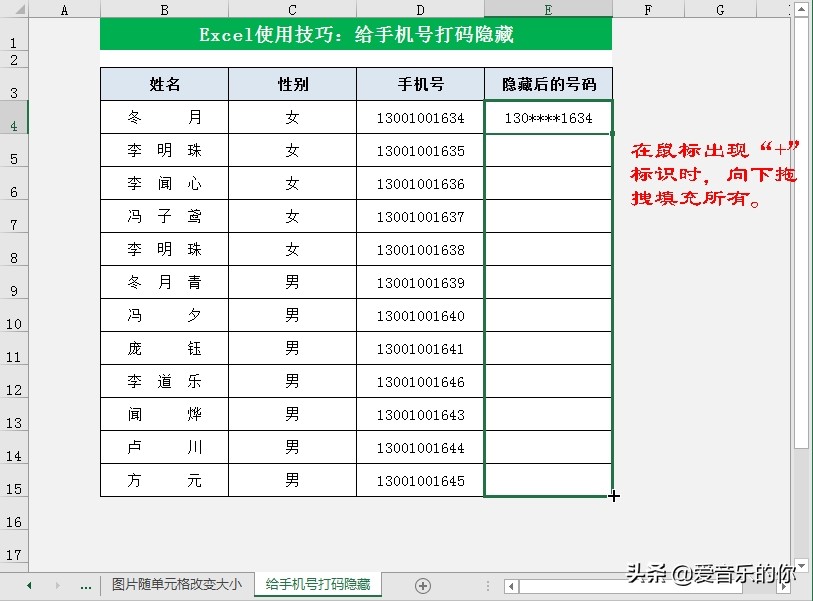Viewport: 813px width, 601px height.
Task: Click the New Sheet plus icon
Action: (422, 586)
